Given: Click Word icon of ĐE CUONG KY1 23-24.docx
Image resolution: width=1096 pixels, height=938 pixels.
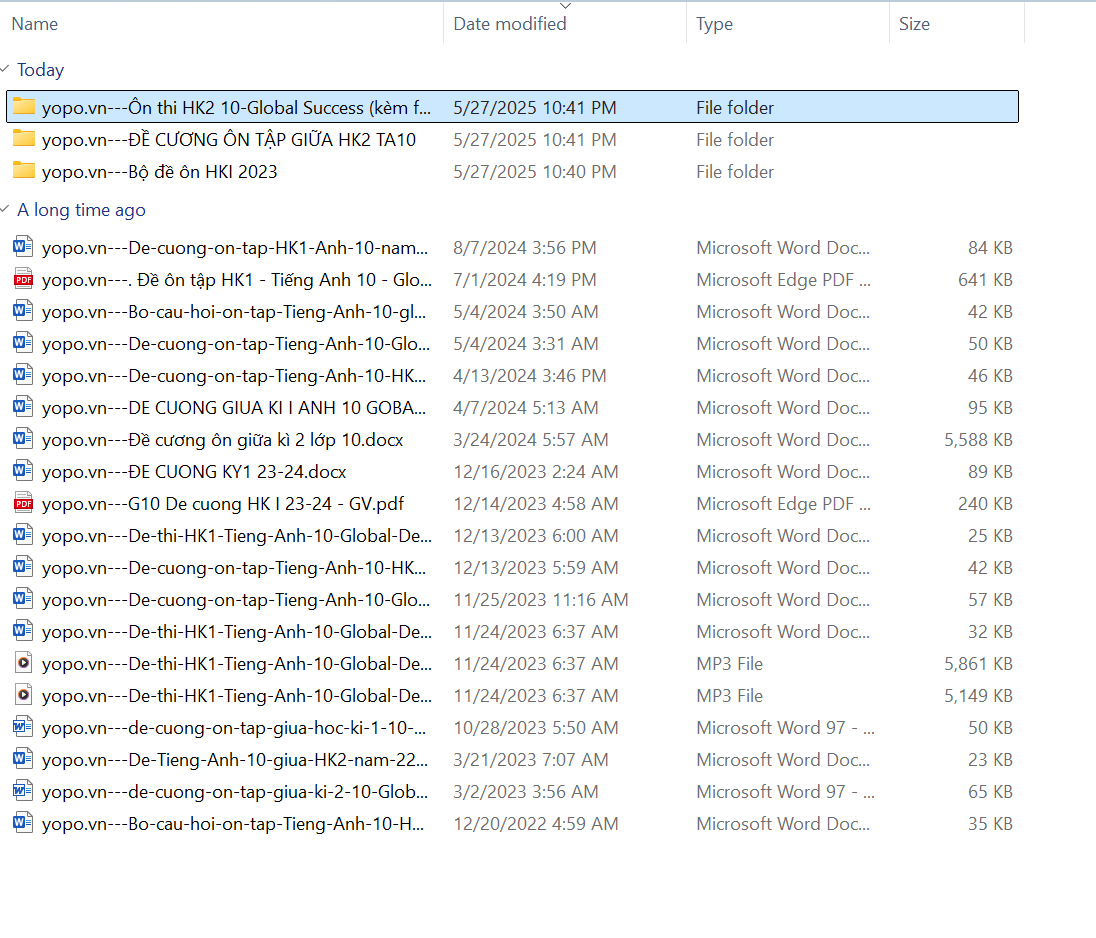Looking at the screenshot, I should tap(24, 471).
